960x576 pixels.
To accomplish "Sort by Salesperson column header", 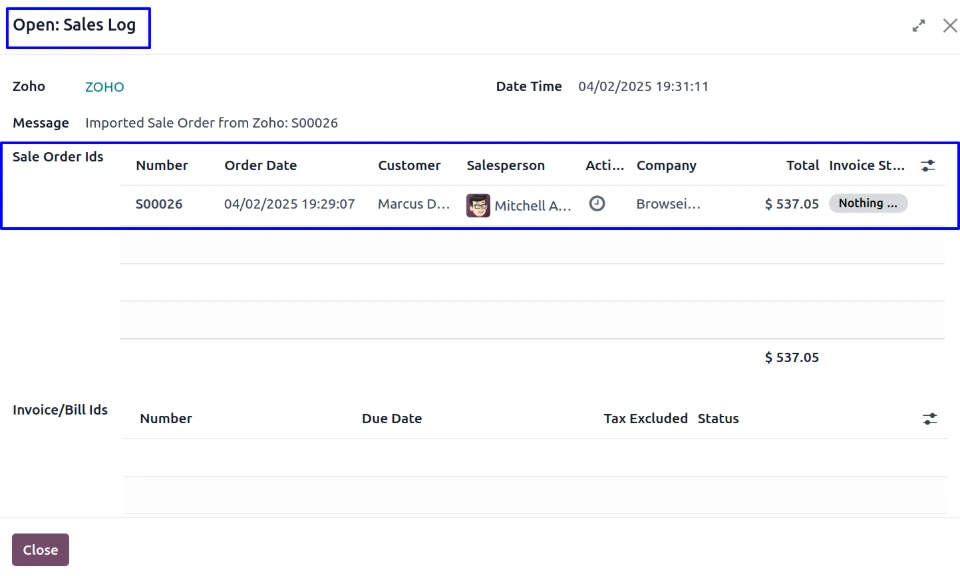I will click(506, 166).
